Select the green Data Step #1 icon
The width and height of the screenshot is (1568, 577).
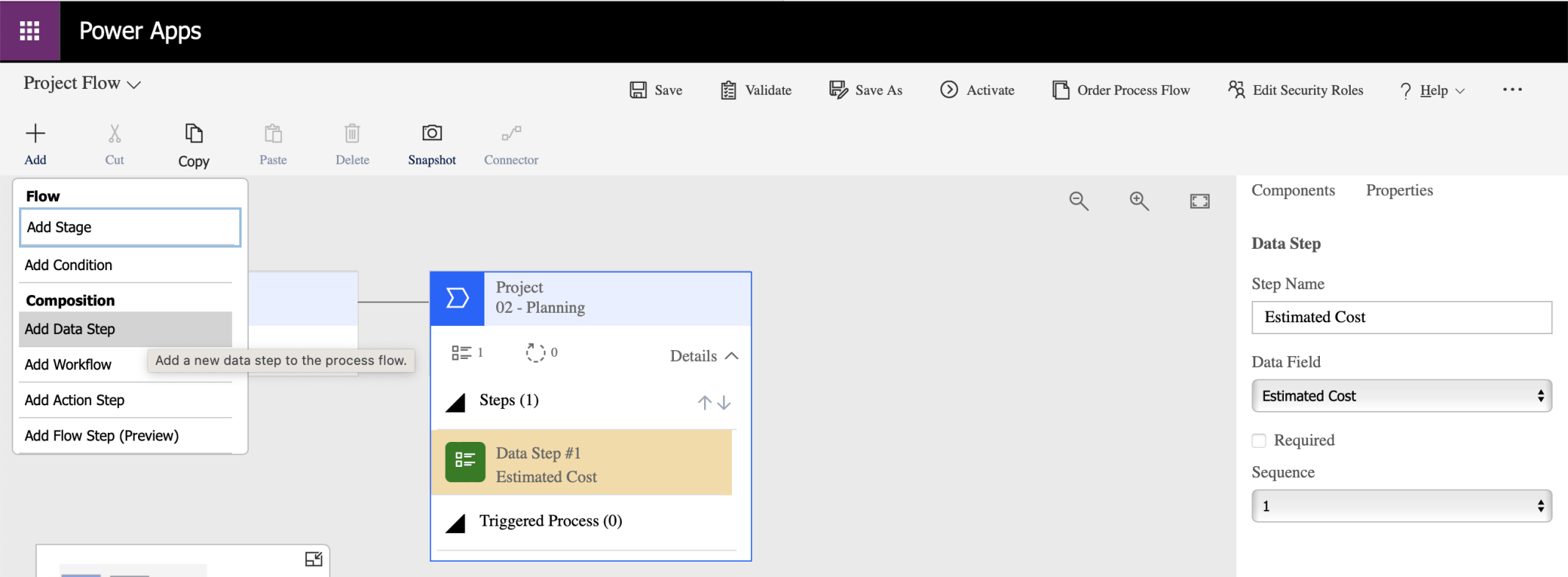point(465,462)
